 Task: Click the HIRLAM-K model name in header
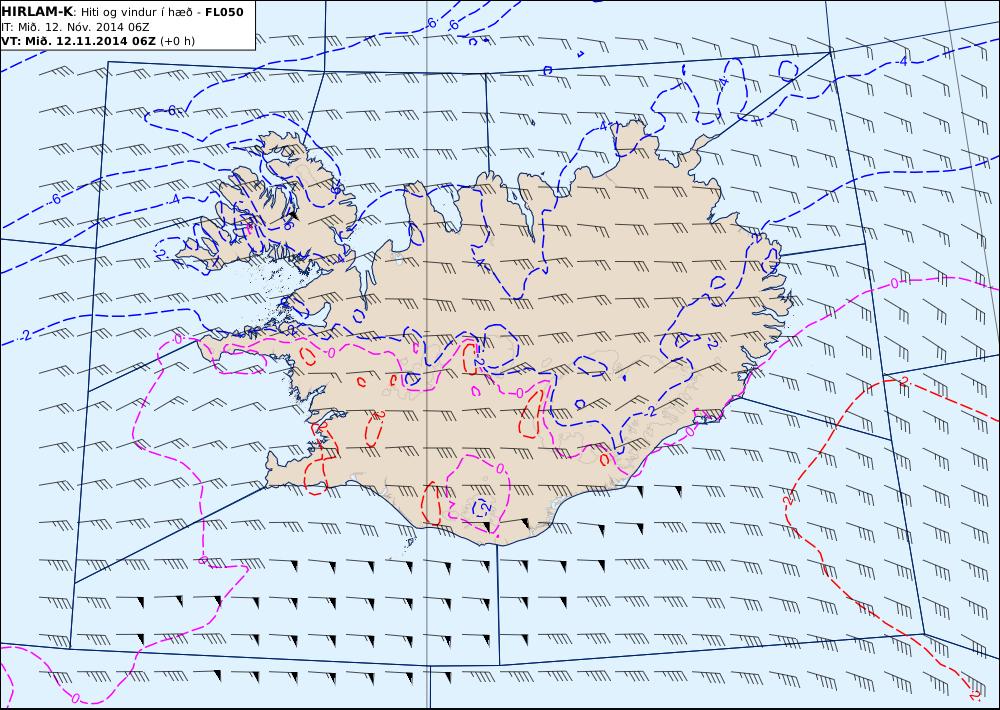[x=37, y=12]
